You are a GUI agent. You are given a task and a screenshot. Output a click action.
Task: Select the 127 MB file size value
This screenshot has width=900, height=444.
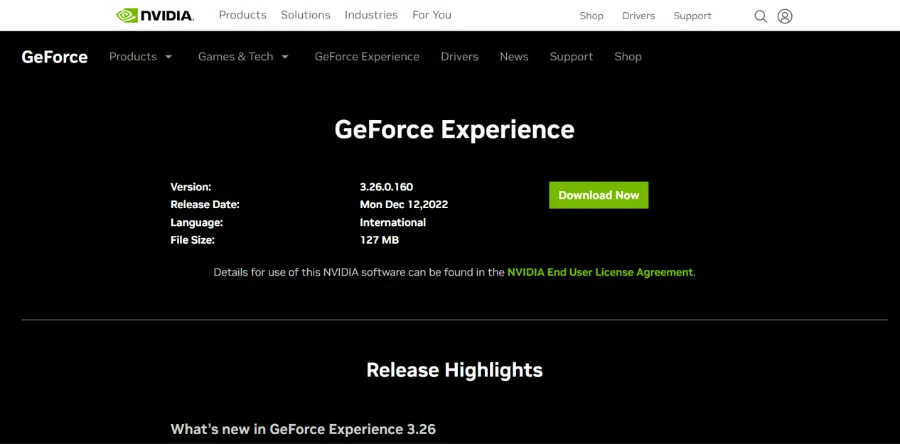(x=379, y=240)
